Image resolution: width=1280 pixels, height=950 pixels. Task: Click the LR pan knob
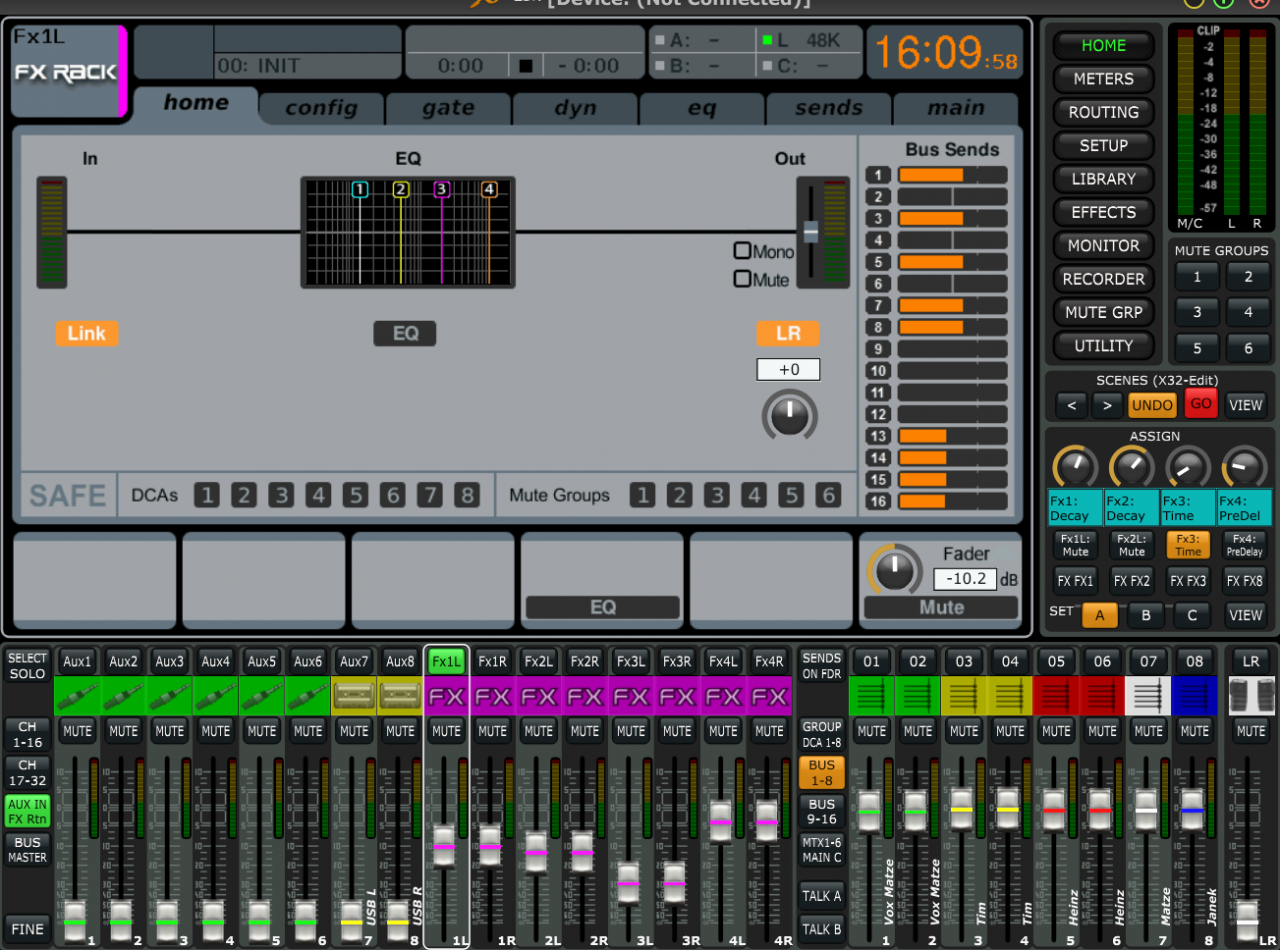click(789, 415)
